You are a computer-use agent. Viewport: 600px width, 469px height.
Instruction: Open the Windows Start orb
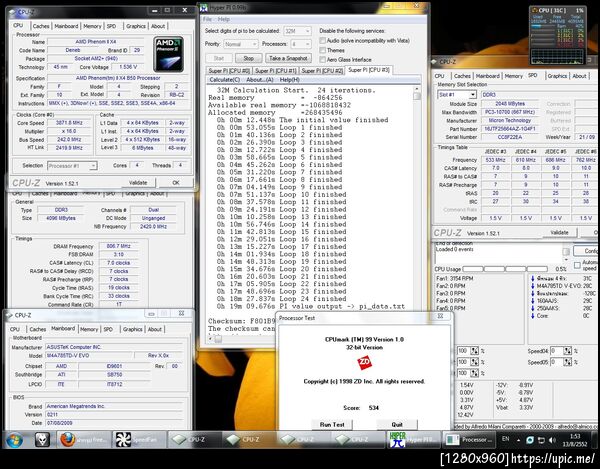tap(14, 440)
